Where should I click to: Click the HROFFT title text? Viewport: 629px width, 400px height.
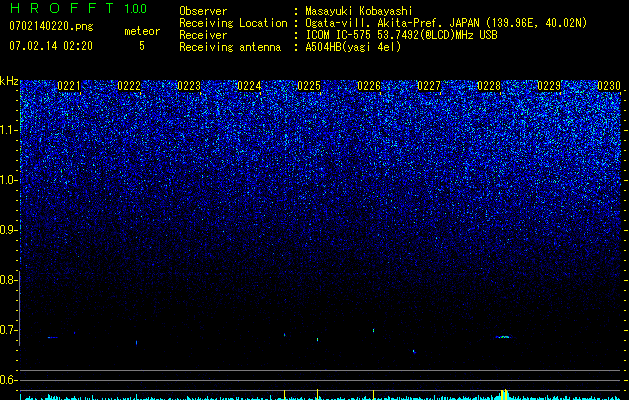click(x=62, y=8)
